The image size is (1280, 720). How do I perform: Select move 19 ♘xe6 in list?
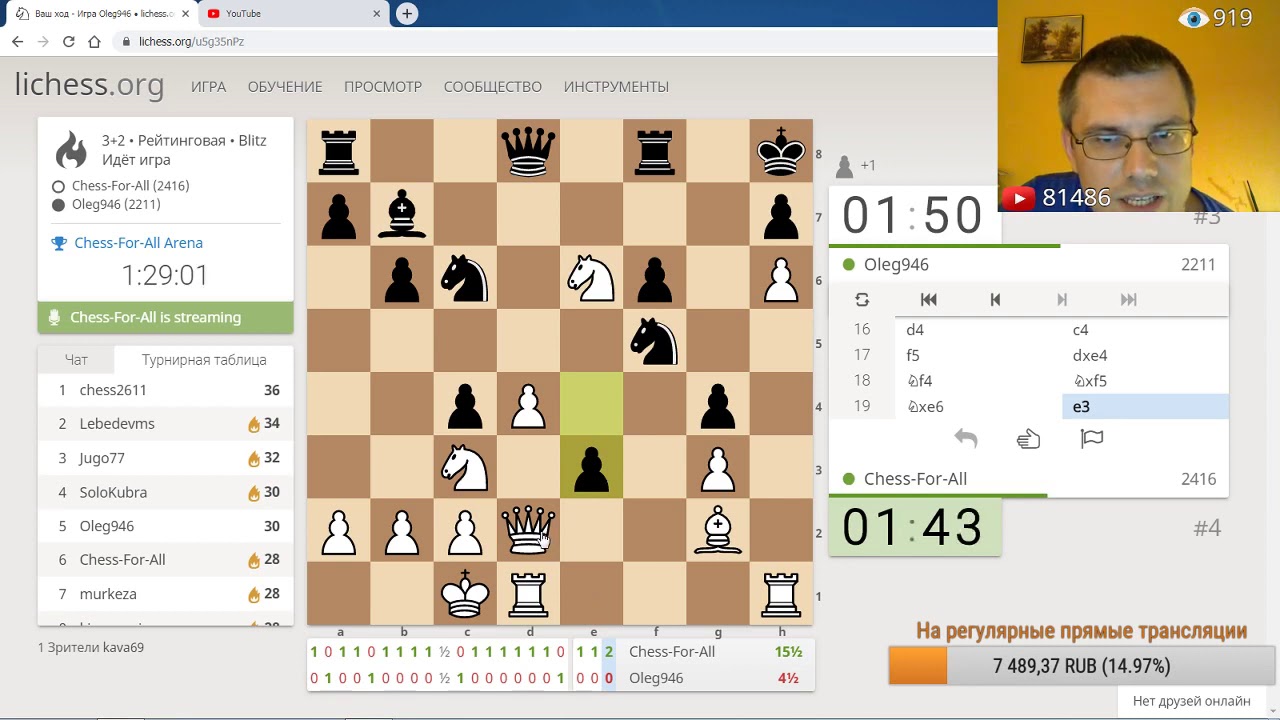(x=978, y=407)
